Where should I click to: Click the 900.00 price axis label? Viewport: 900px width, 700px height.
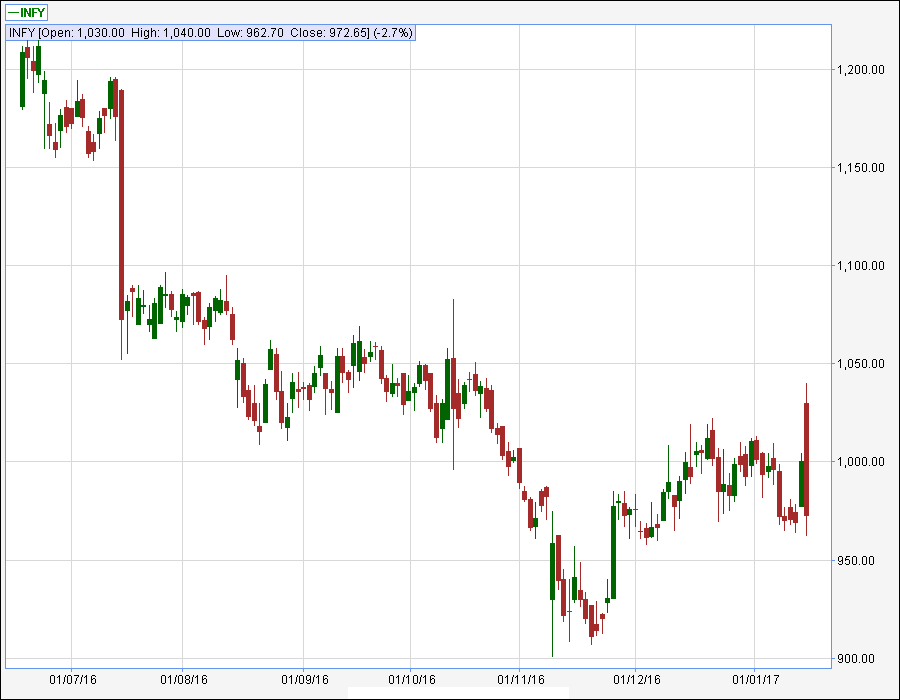862,658
